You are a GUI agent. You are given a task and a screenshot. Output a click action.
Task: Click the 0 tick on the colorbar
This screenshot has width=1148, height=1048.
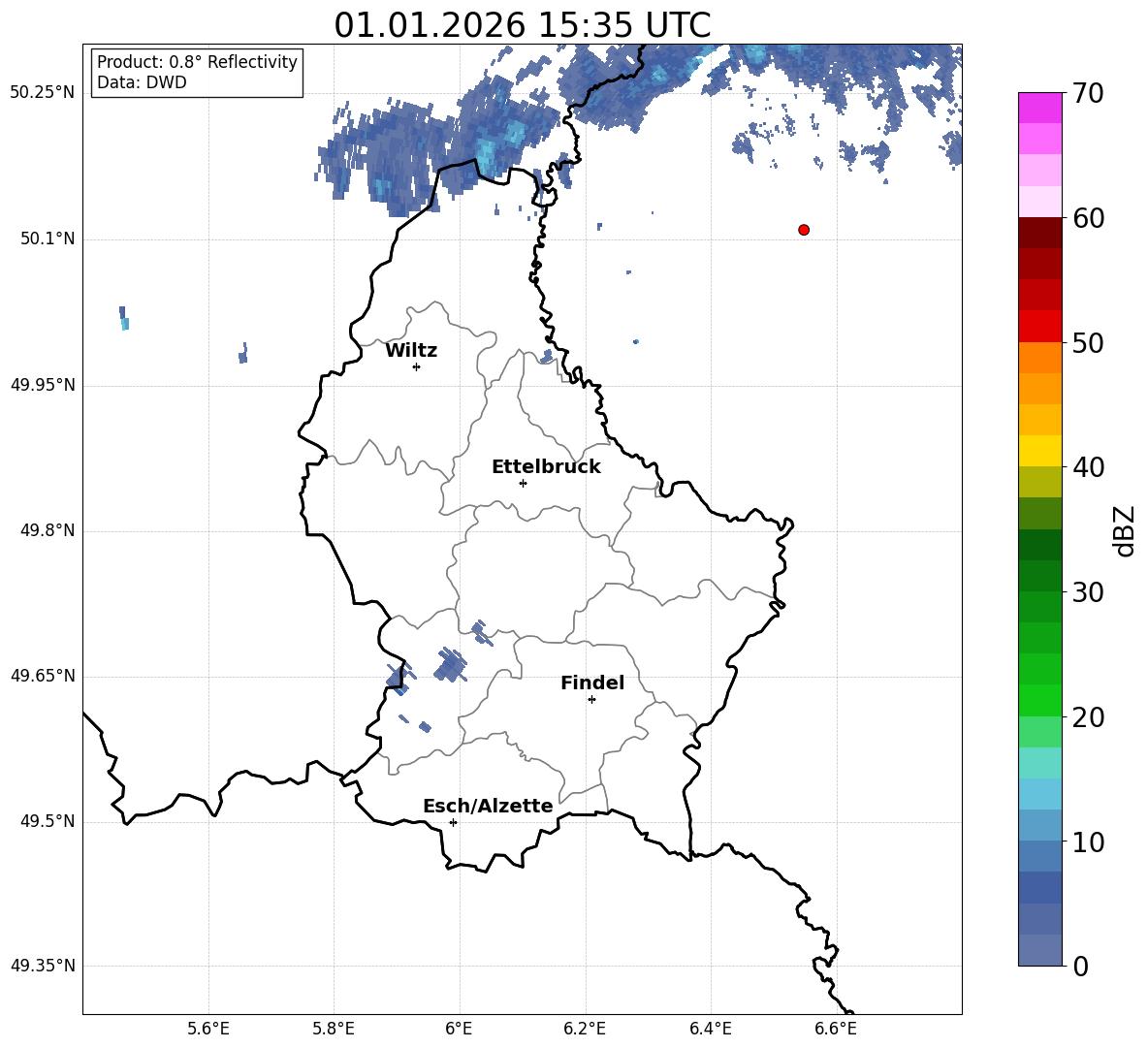[x=1081, y=966]
